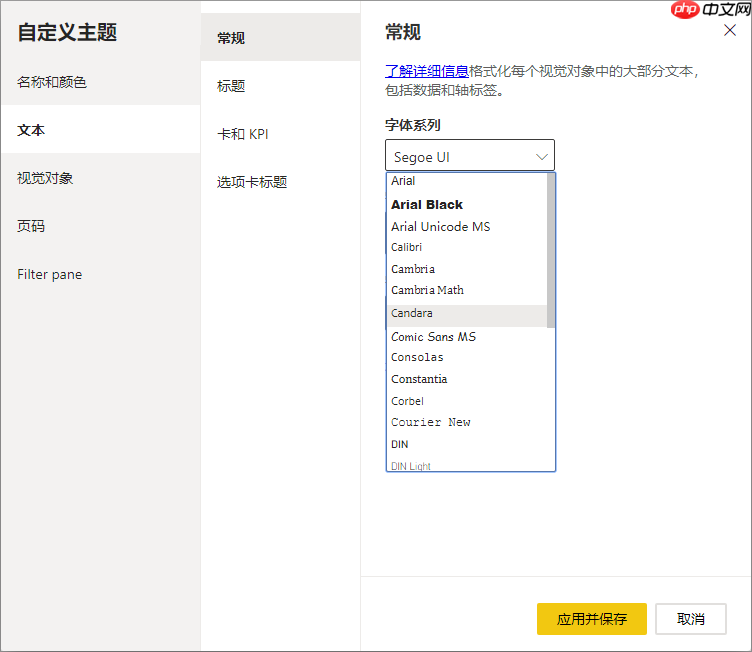Image resolution: width=752 pixels, height=652 pixels.
Task: Select the Cambria font option
Action: (467, 269)
